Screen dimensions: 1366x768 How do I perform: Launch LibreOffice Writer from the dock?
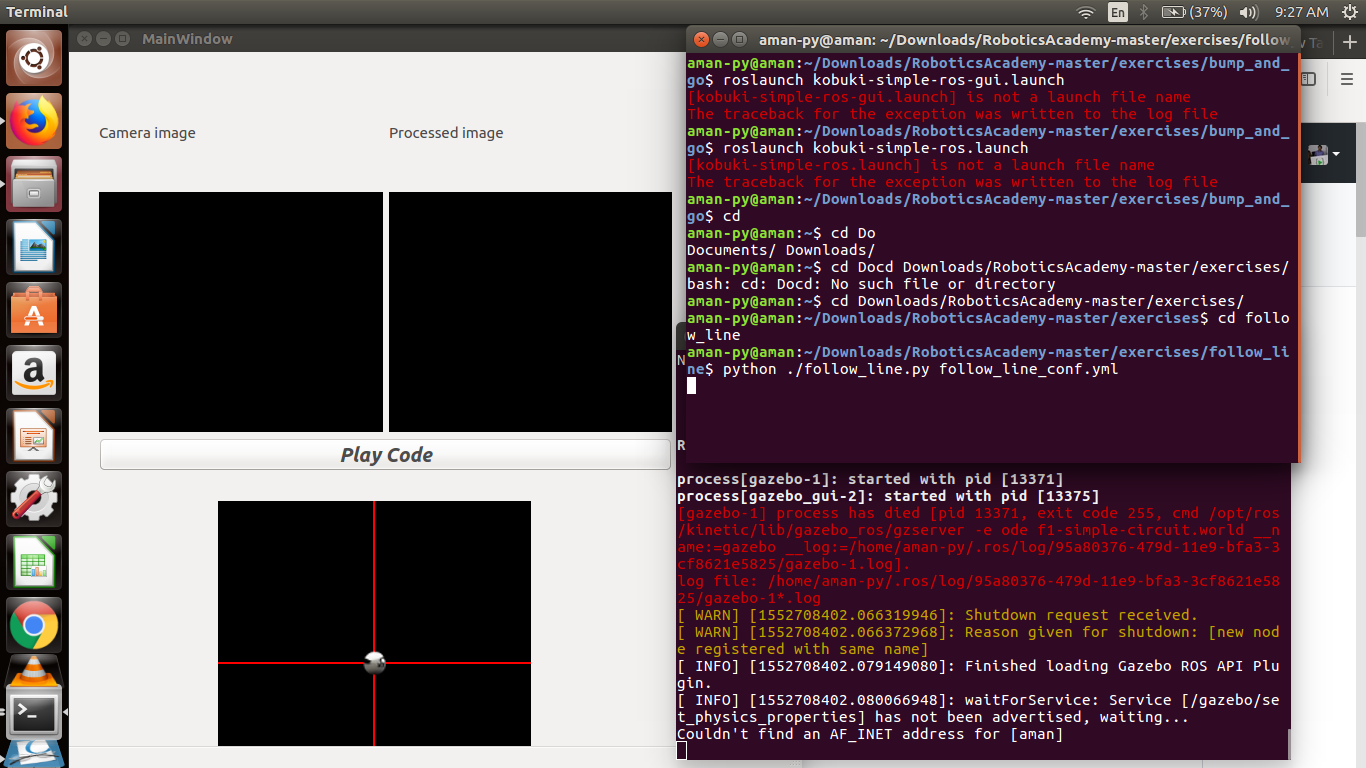[33, 247]
